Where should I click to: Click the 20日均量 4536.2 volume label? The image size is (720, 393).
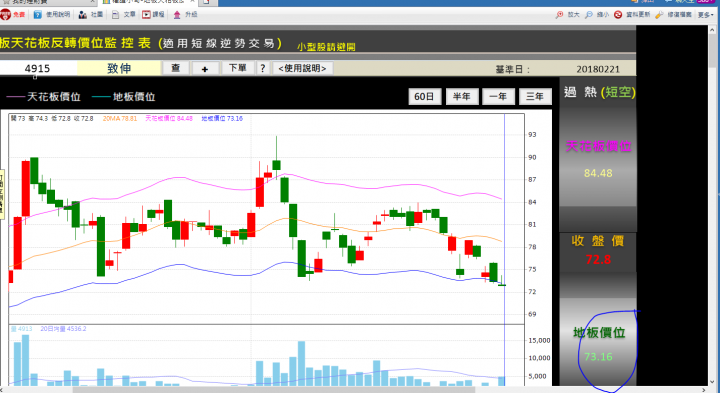63,329
